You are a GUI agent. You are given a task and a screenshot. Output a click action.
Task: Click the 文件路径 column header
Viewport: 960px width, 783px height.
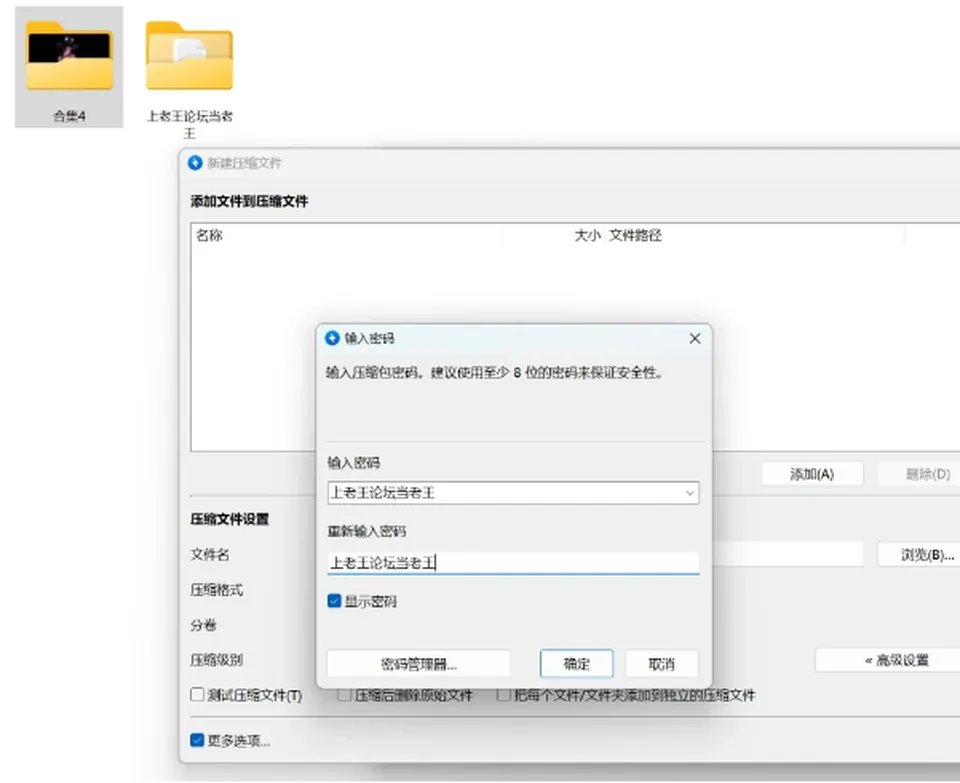(x=635, y=235)
